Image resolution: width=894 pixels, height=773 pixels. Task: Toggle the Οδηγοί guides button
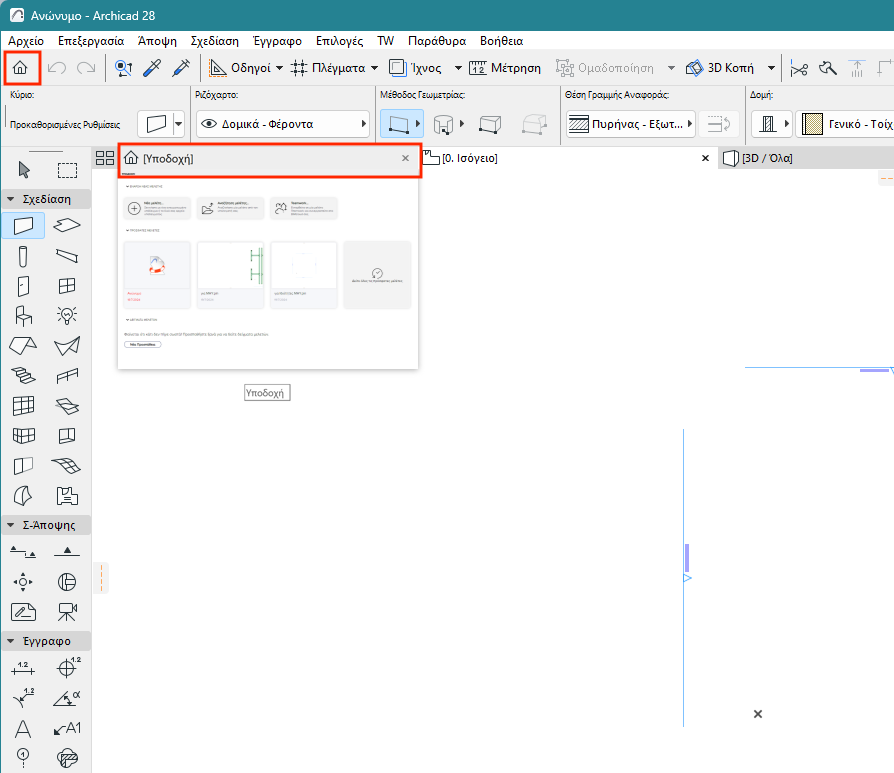[240, 68]
